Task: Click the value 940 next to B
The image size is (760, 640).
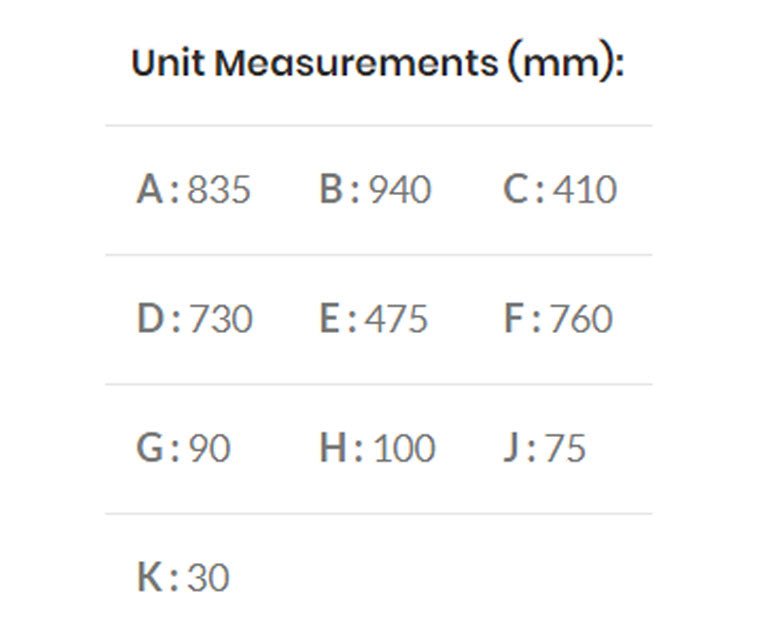Action: tap(400, 190)
